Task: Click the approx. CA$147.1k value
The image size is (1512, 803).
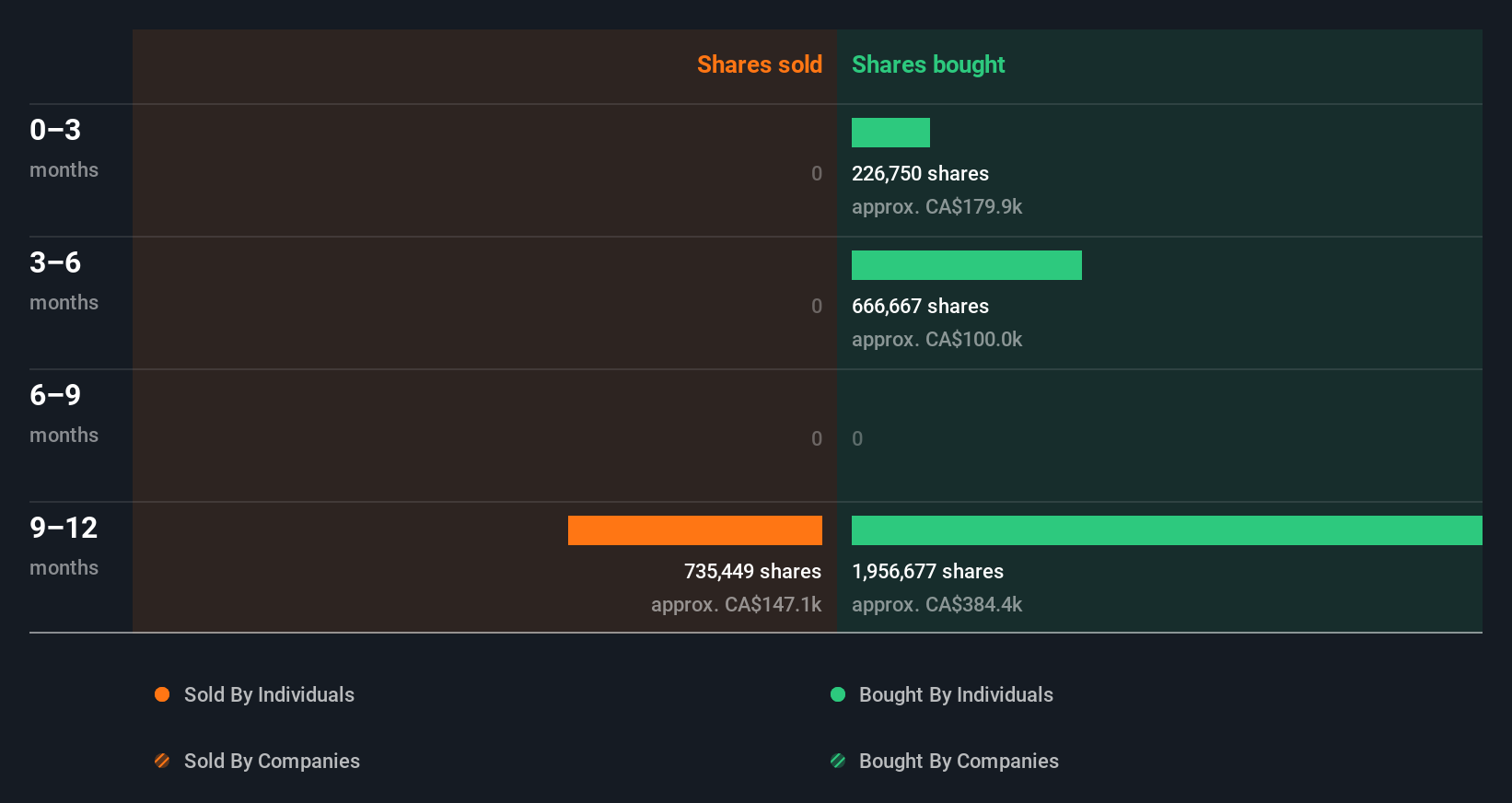Action: click(736, 605)
